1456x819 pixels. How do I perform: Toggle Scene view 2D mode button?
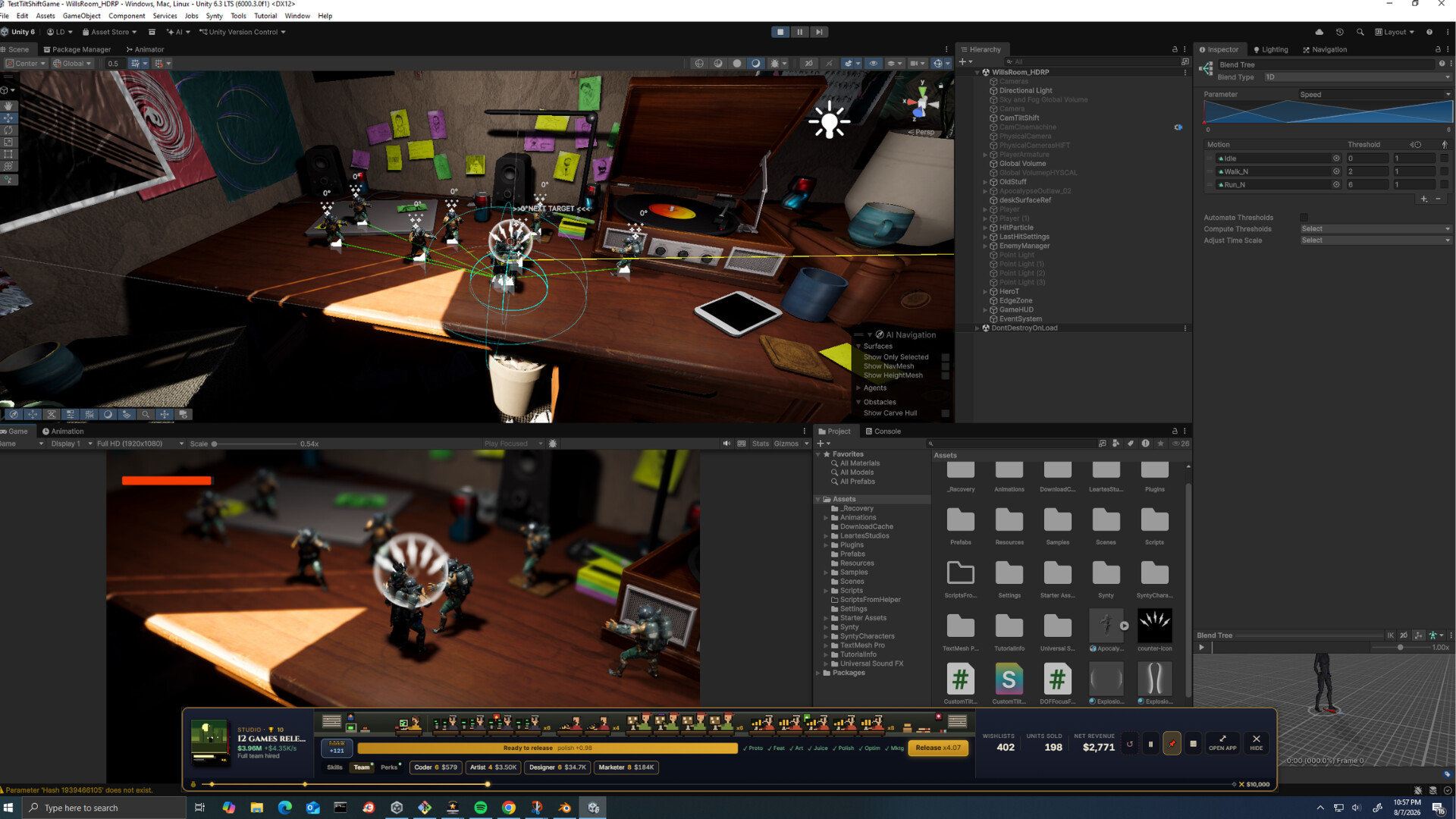tap(808, 64)
